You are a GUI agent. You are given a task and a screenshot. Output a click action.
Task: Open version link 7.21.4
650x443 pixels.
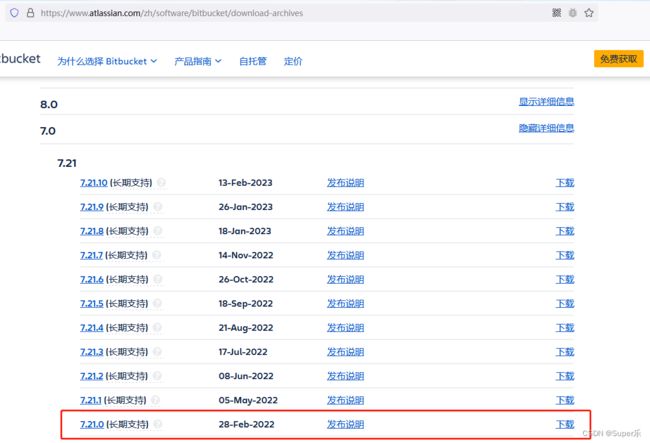[x=92, y=328]
